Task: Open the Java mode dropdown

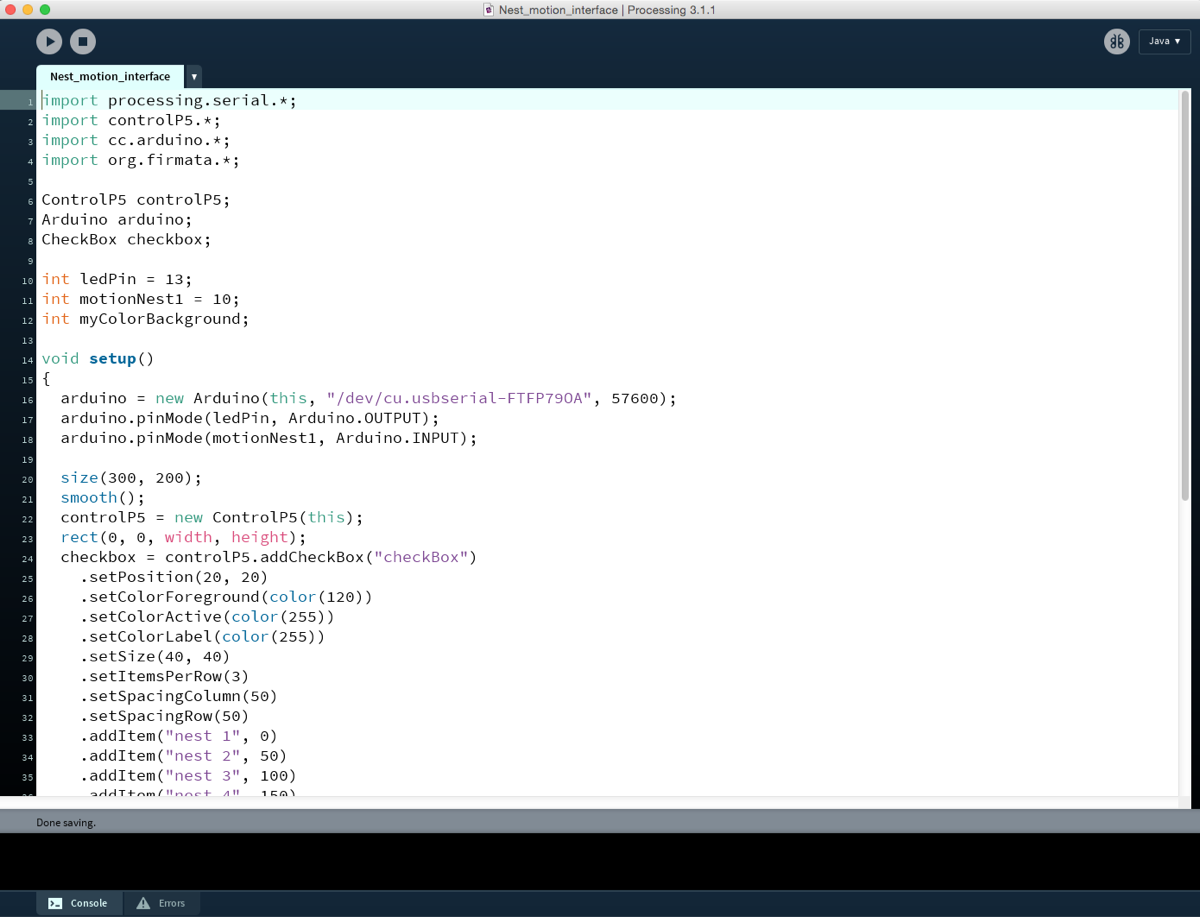Action: 1165,41
